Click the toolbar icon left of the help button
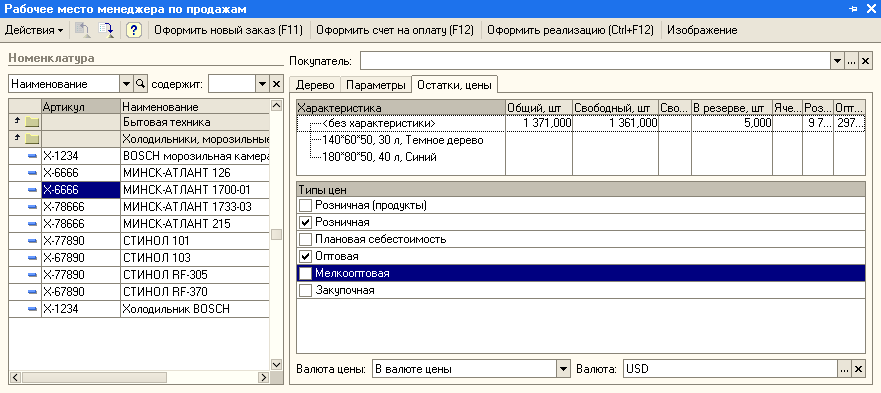The width and height of the screenshot is (881, 393). click(106, 30)
